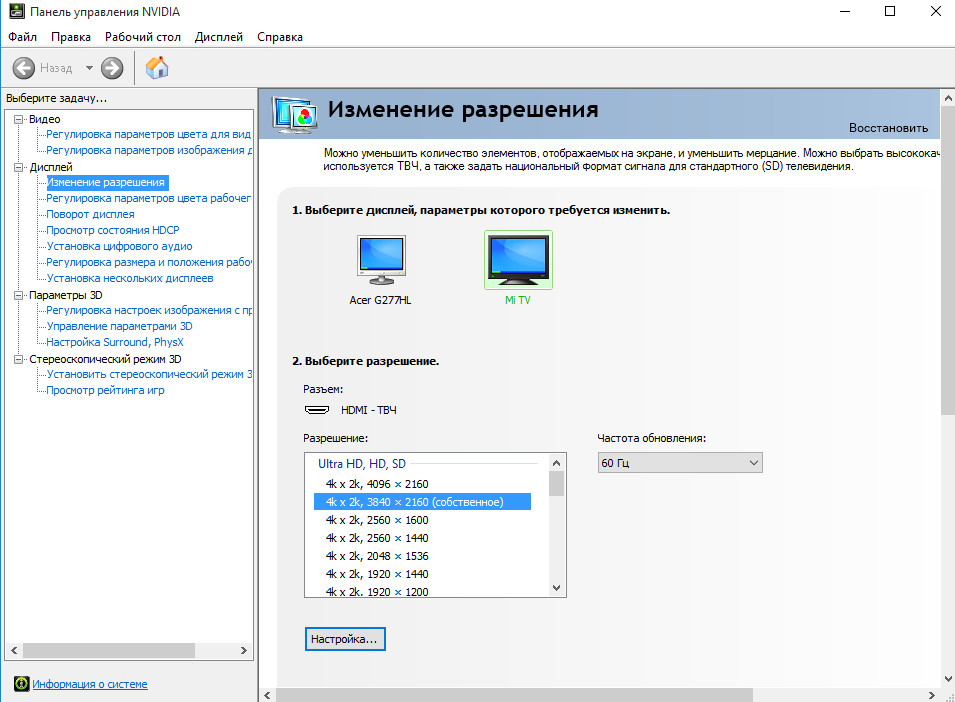The image size is (955, 702).
Task: Collapse the Параметры 3D tree node
Action: click(18, 295)
